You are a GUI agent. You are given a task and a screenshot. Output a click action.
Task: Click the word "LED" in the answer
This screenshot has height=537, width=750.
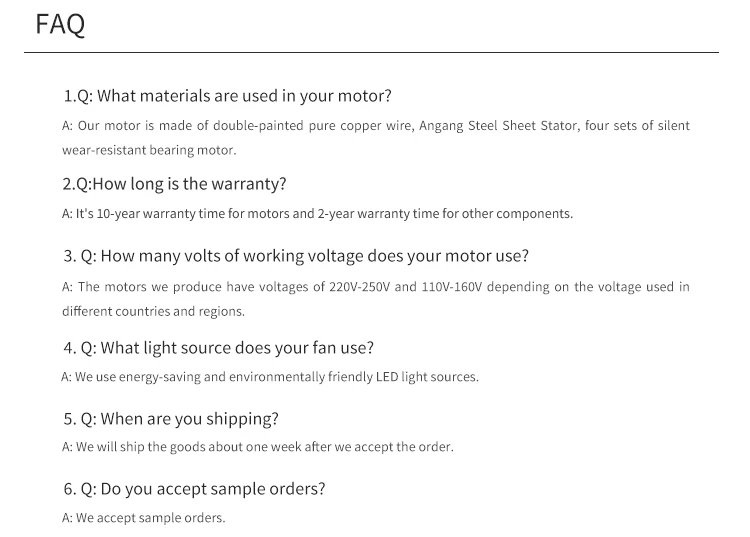pyautogui.click(x=386, y=377)
